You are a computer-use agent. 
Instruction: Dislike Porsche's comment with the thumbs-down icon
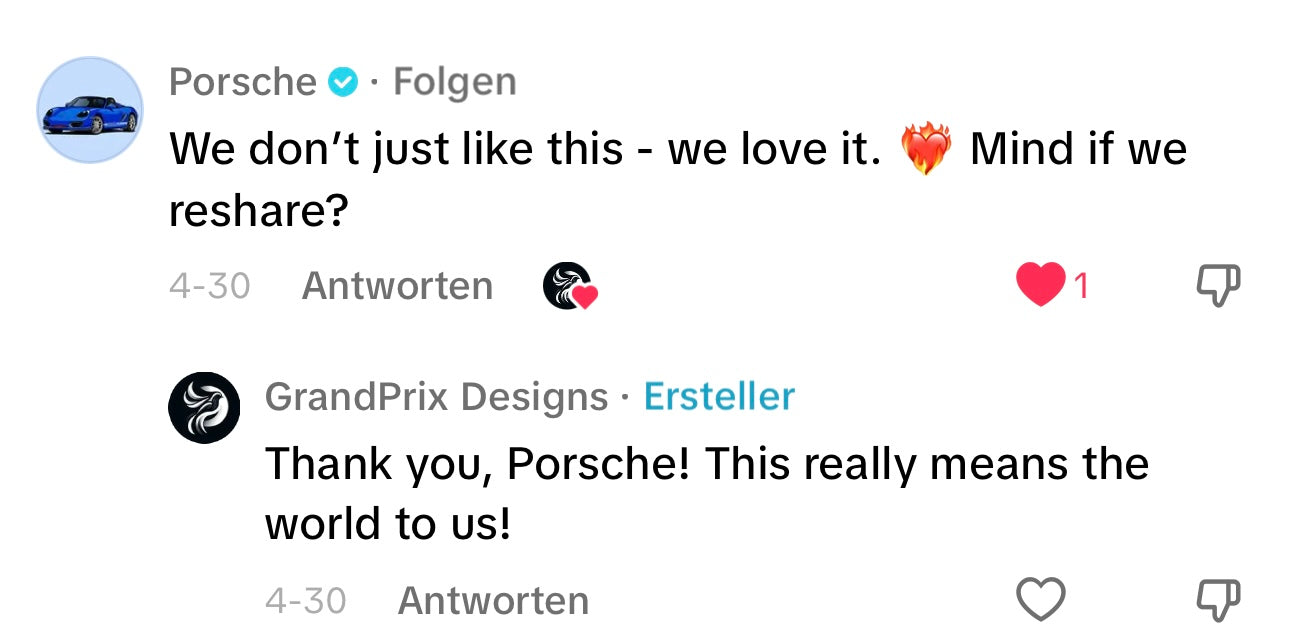(1219, 287)
